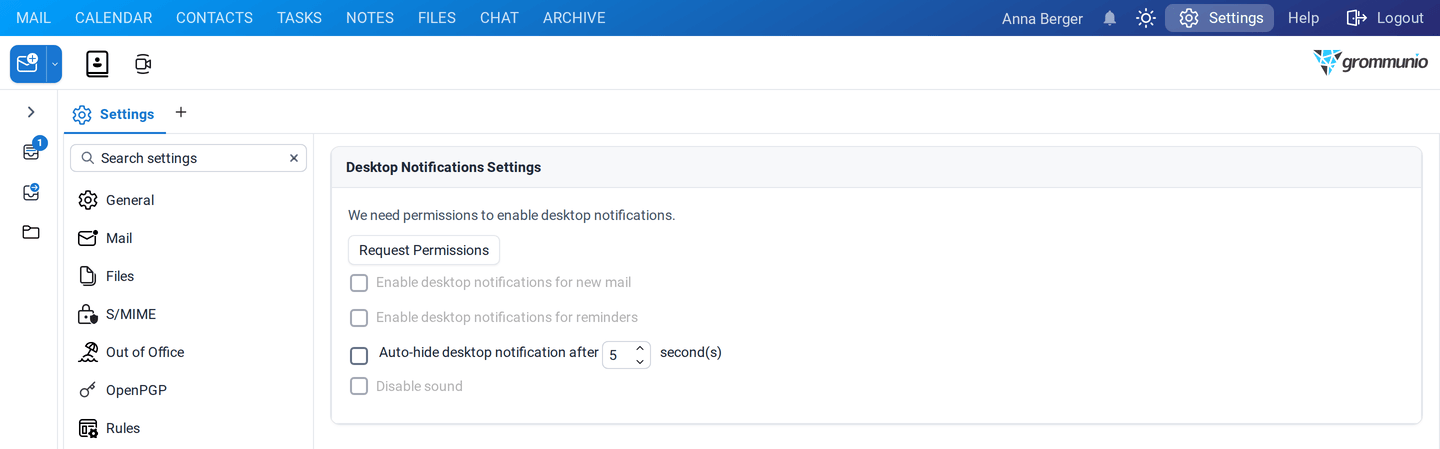Open the folders sidebar icon
1440x449 pixels.
tap(31, 232)
